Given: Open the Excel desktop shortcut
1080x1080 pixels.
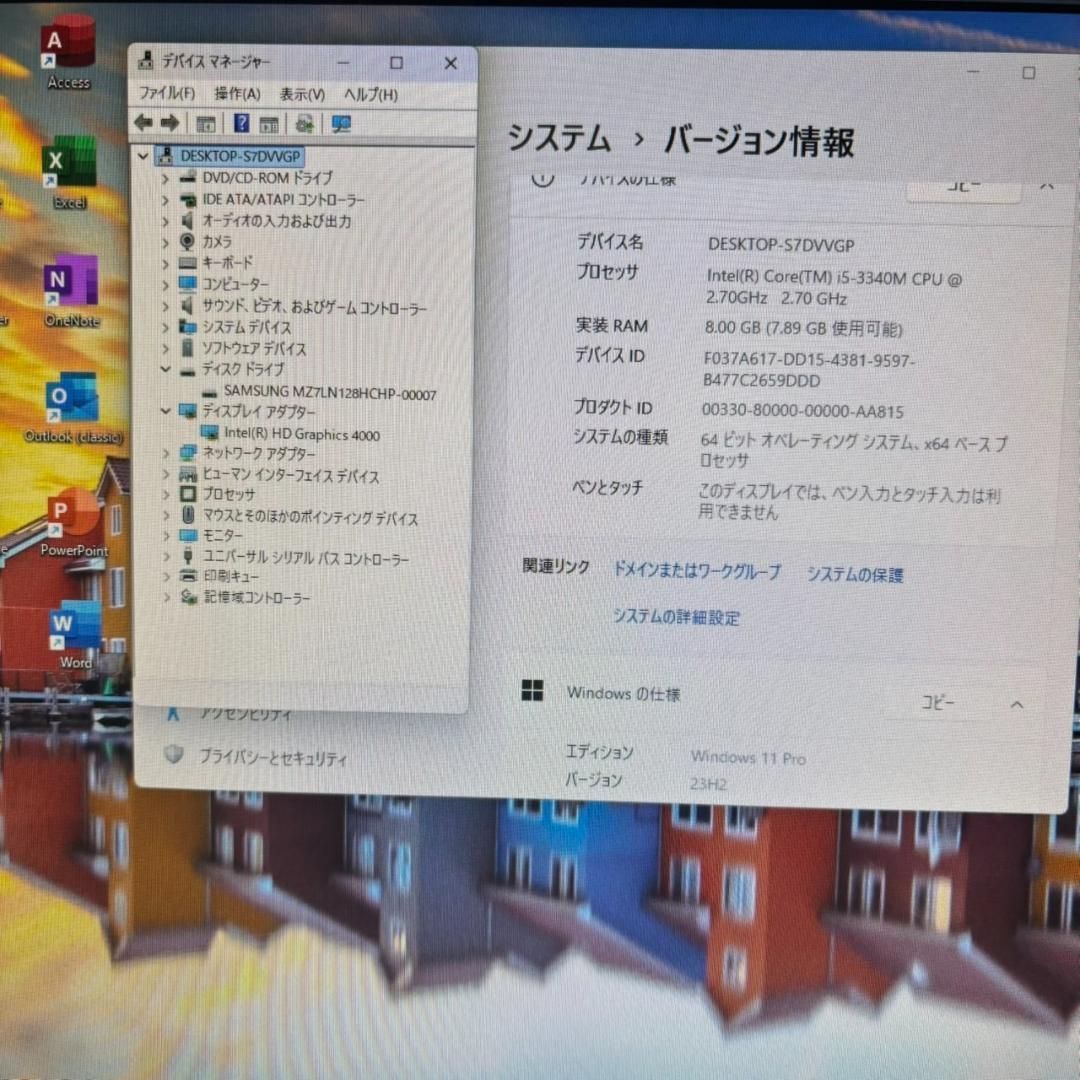Looking at the screenshot, I should [69, 165].
